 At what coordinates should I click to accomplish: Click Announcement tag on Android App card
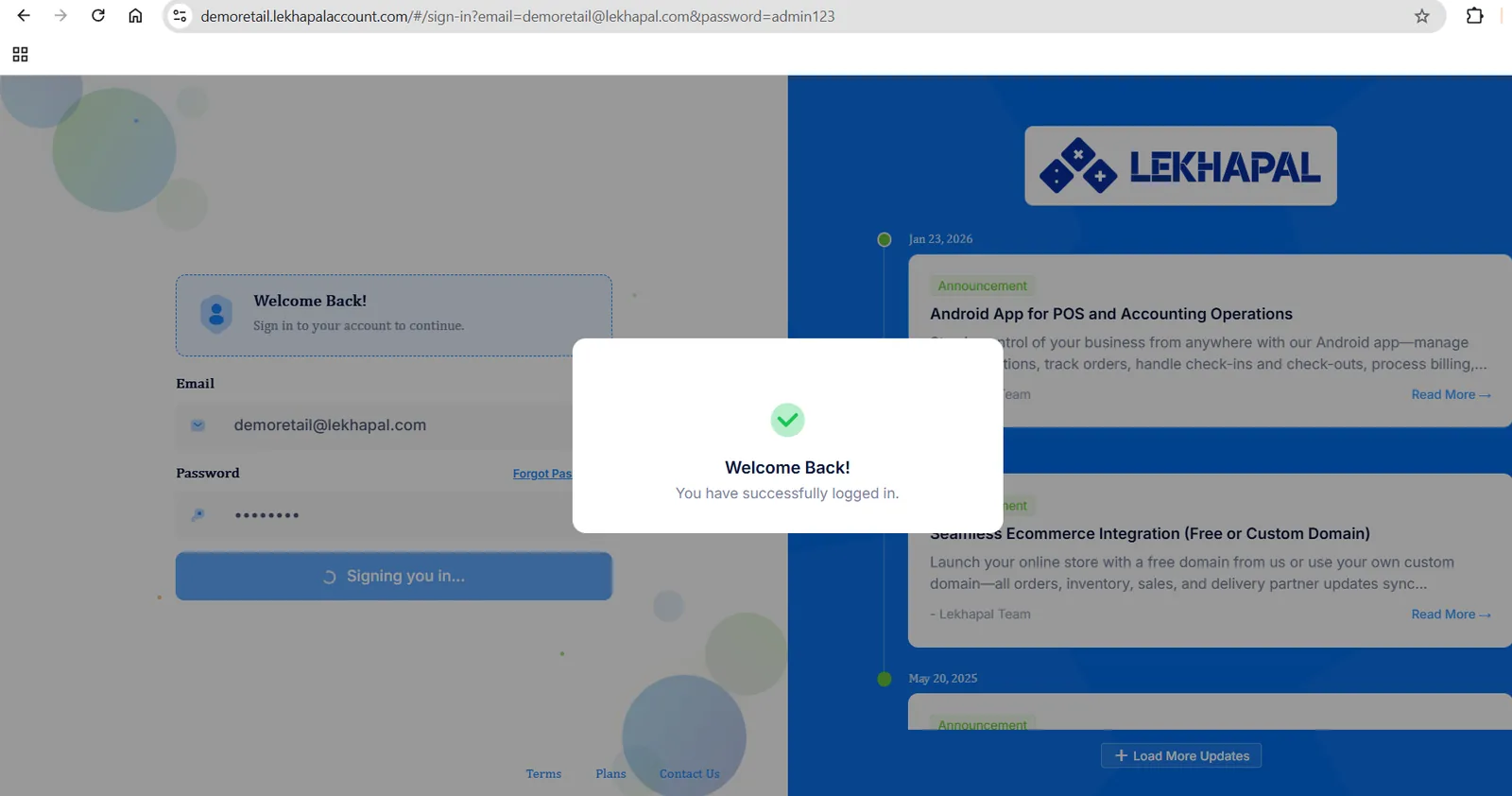[x=982, y=286]
